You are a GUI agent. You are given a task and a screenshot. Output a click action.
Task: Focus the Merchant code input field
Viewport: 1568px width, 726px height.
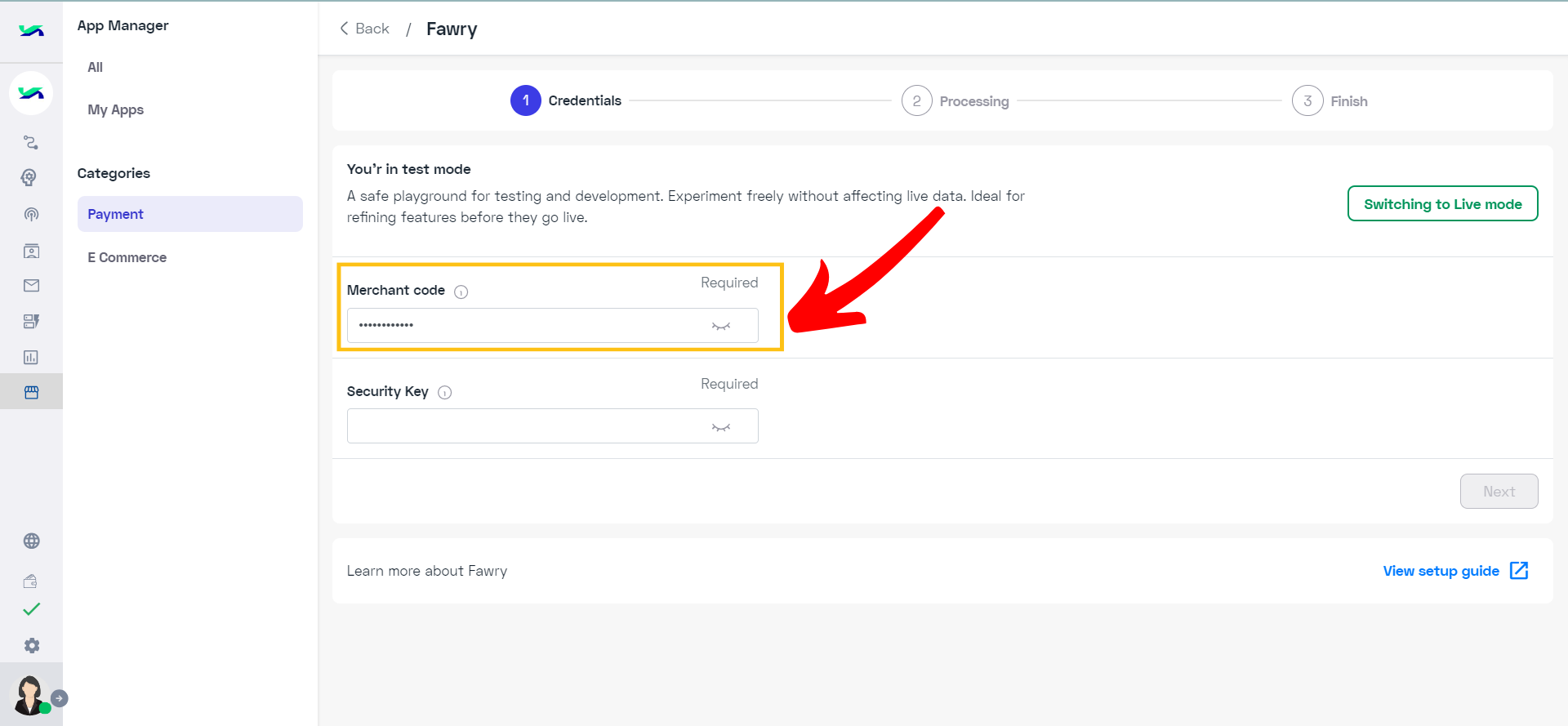pyautogui.click(x=552, y=325)
